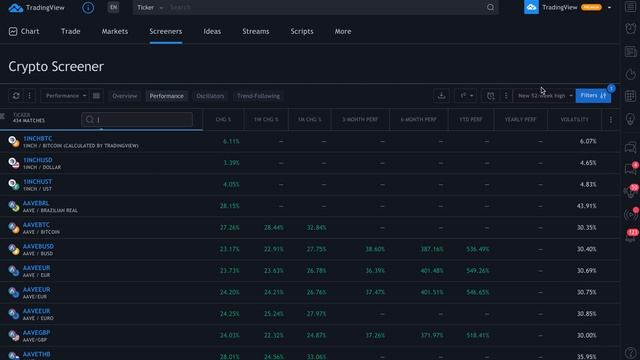Open the three-dot menu beside the alert icon
This screenshot has width=640, height=360.
(506, 96)
